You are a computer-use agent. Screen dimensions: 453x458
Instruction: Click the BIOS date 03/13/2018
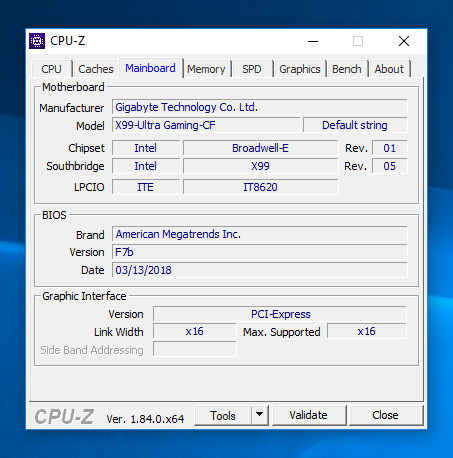(259, 270)
